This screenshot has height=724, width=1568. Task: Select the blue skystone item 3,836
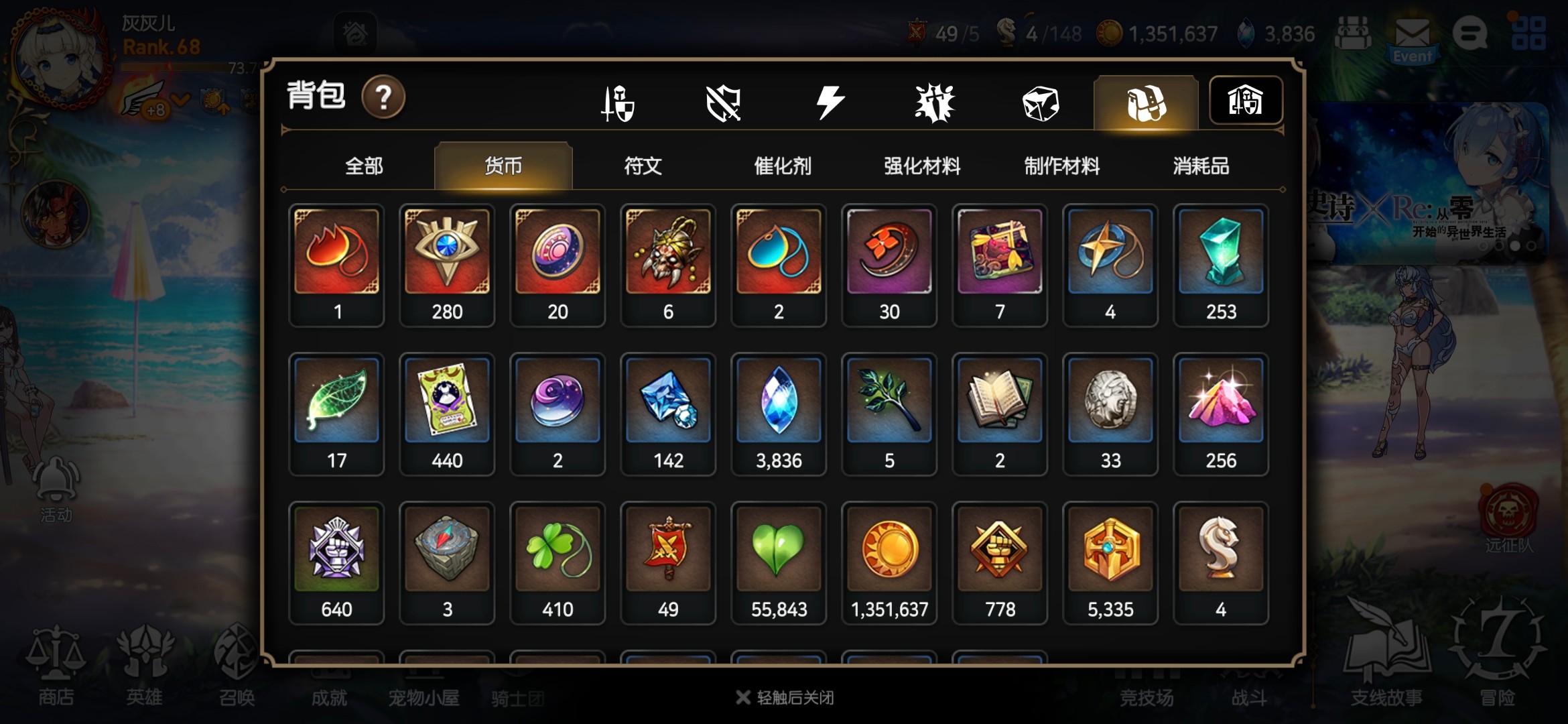click(x=779, y=414)
